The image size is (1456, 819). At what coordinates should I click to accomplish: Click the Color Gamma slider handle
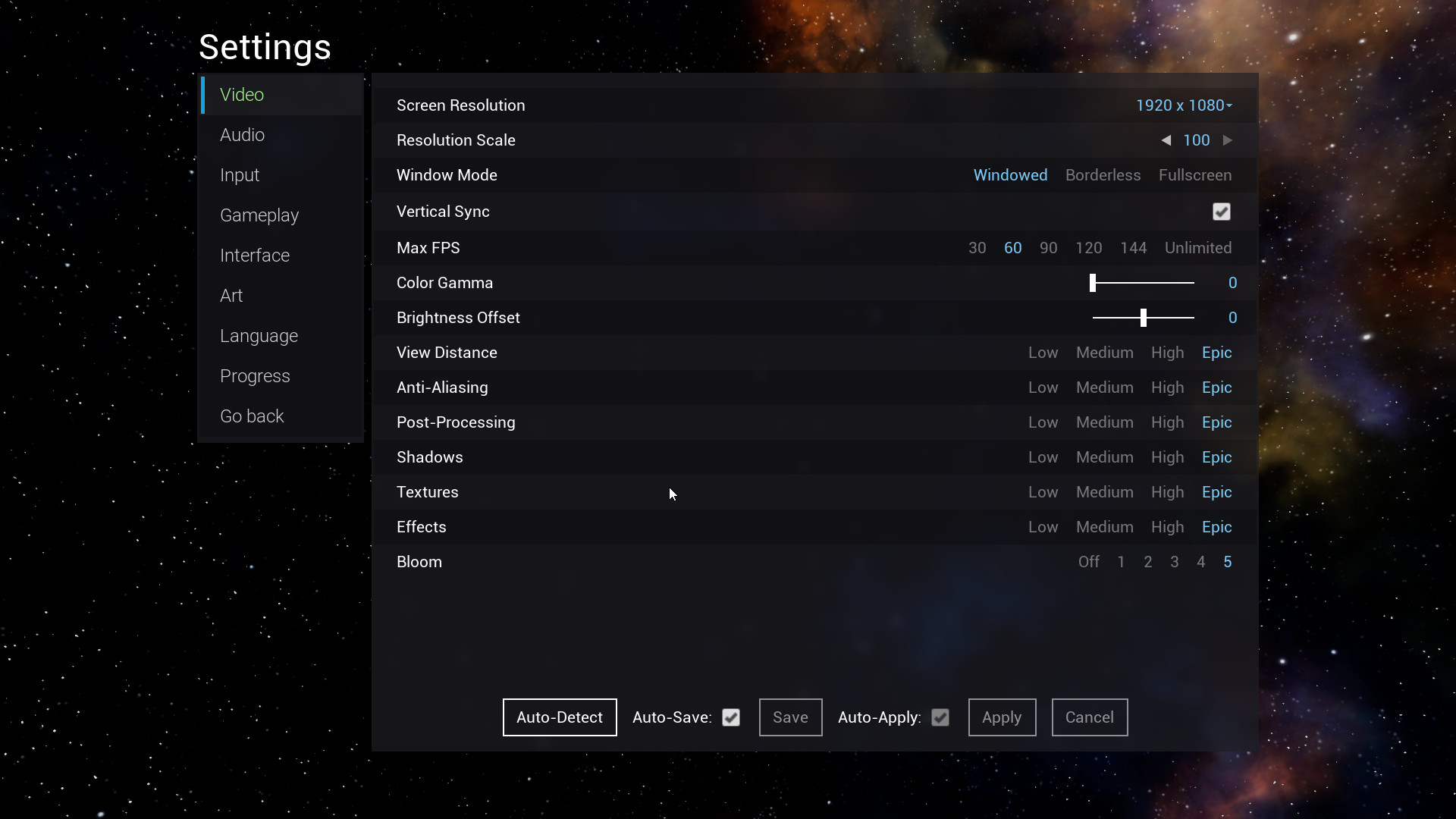point(1093,283)
